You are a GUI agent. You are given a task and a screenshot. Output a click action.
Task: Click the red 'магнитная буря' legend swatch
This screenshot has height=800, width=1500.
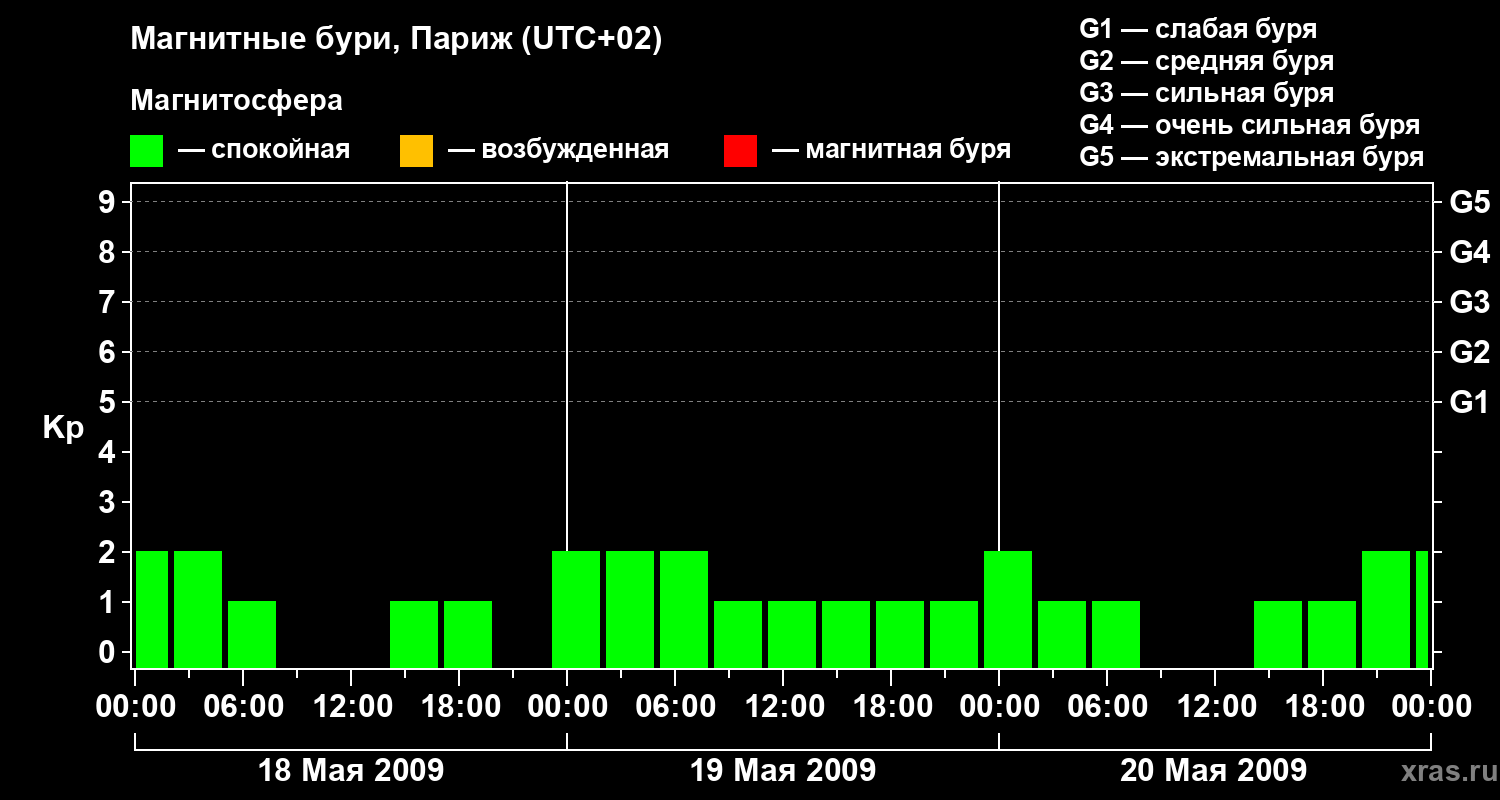click(740, 151)
